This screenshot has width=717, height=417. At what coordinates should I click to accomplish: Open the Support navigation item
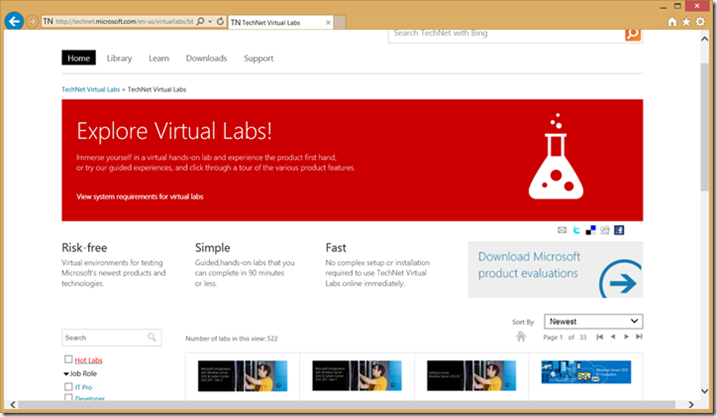[258, 58]
